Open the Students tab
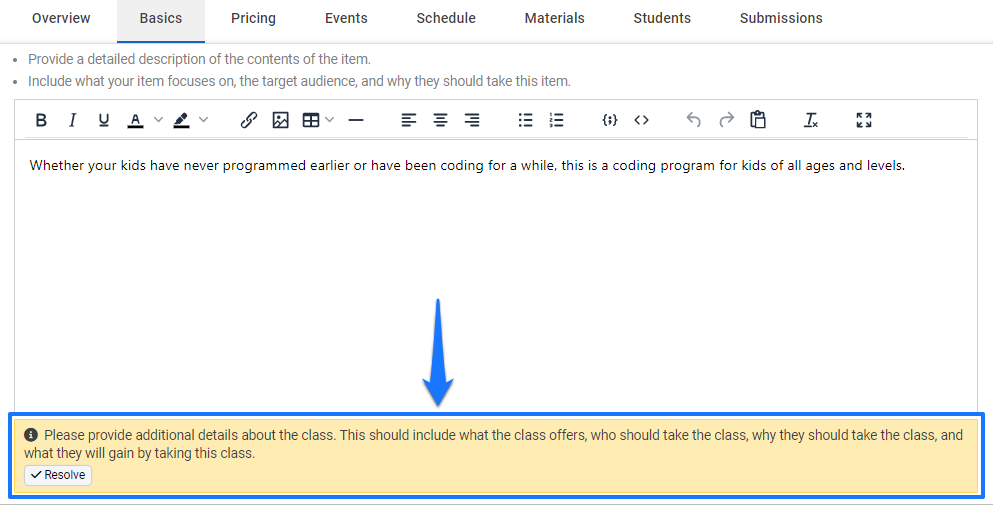Screen dimensions: 993x505 [x=662, y=18]
